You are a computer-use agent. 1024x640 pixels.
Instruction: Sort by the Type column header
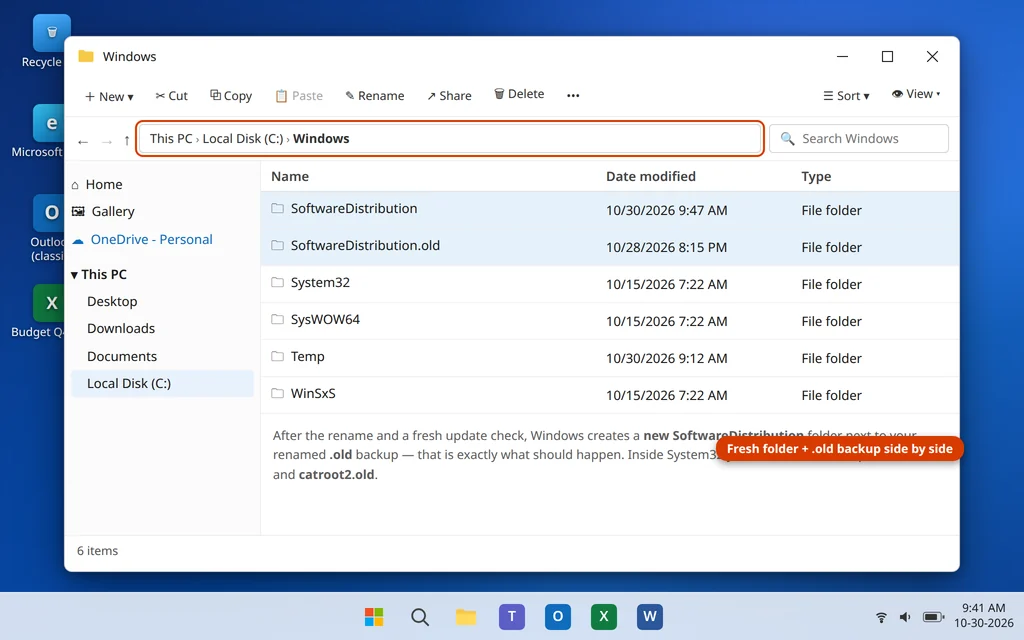(x=816, y=176)
